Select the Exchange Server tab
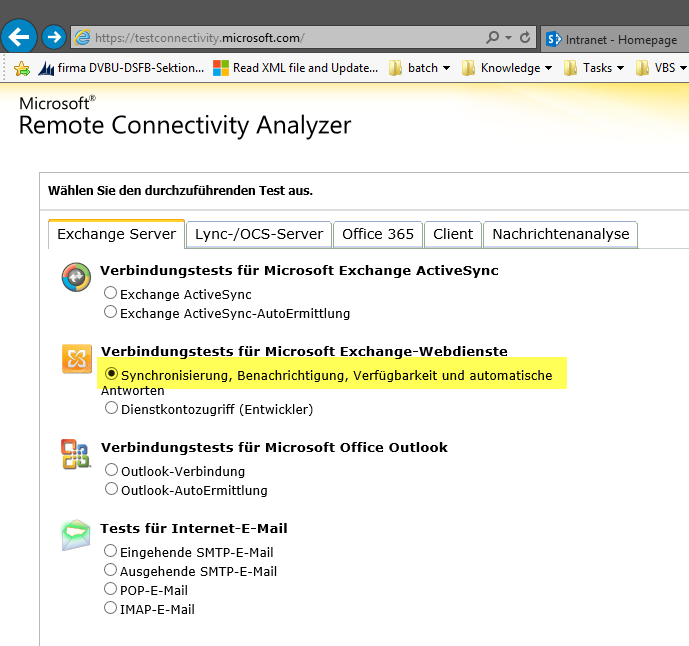 (x=116, y=234)
